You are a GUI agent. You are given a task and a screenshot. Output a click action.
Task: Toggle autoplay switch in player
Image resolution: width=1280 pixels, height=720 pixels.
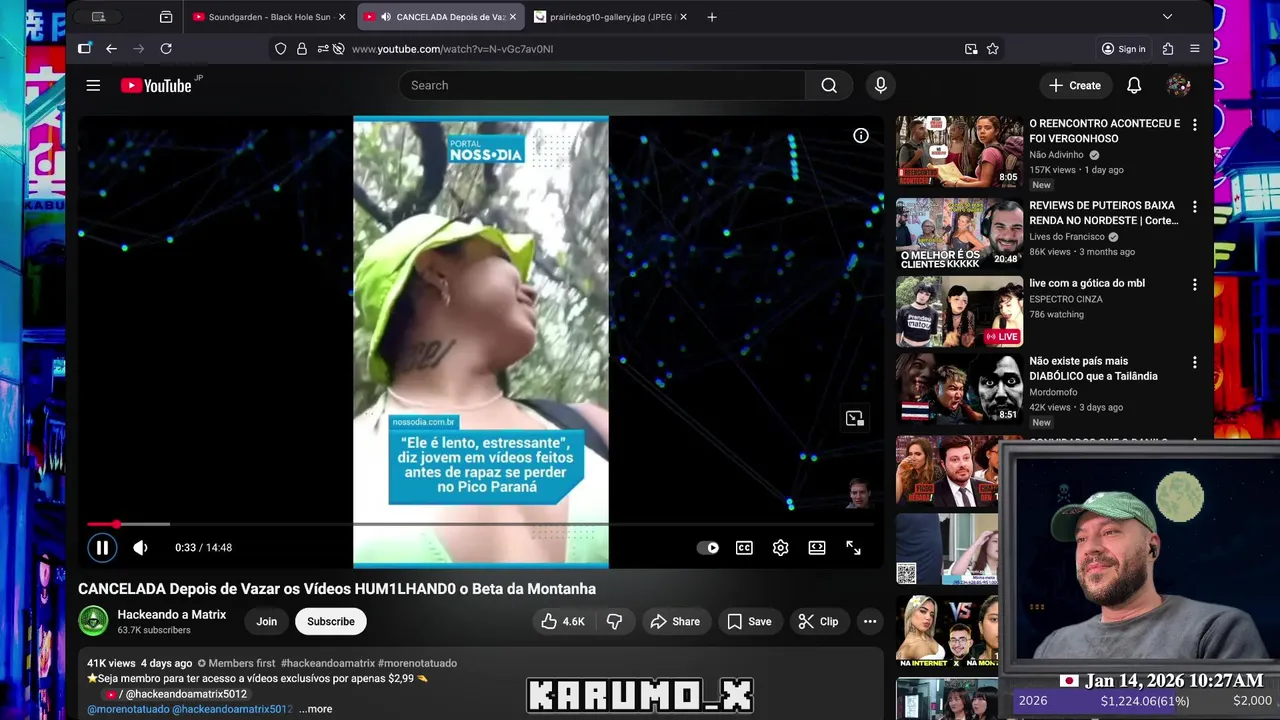point(707,547)
